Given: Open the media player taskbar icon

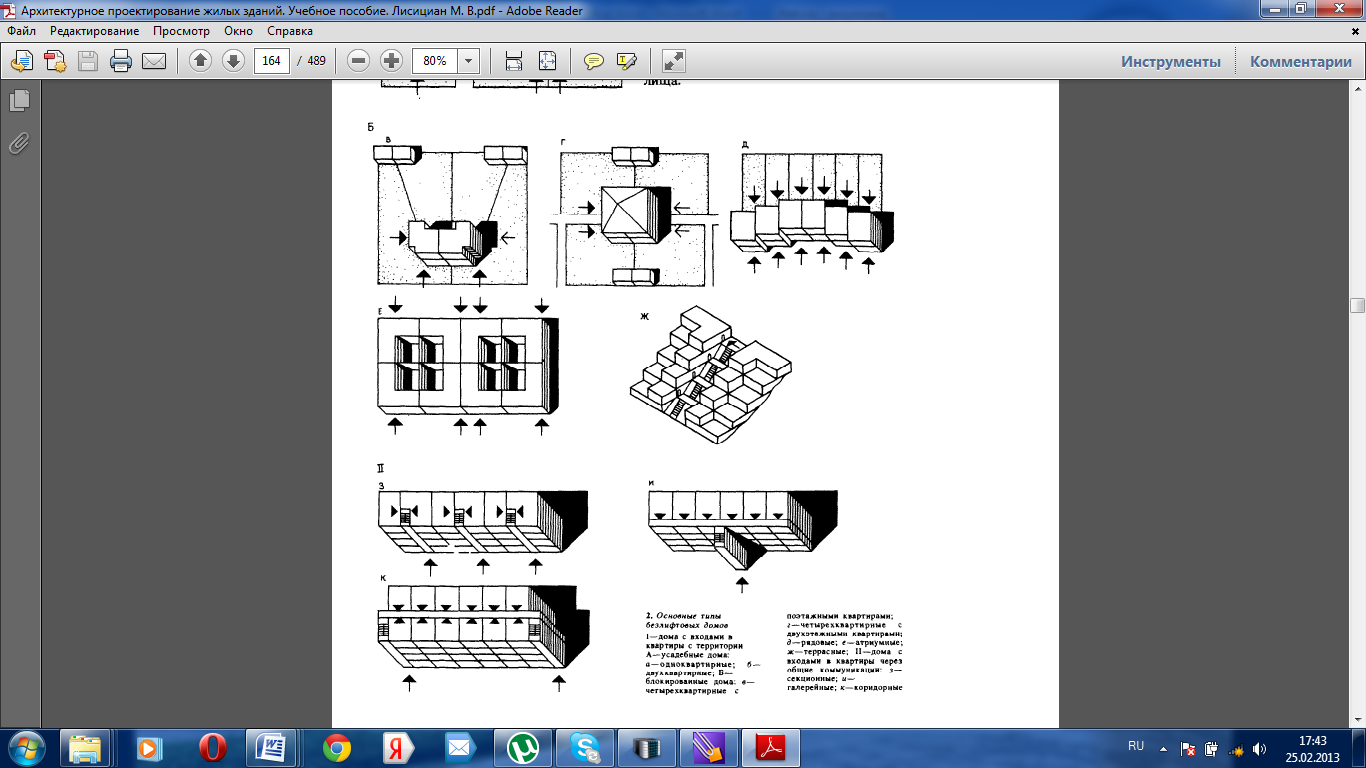Looking at the screenshot, I should [148, 747].
